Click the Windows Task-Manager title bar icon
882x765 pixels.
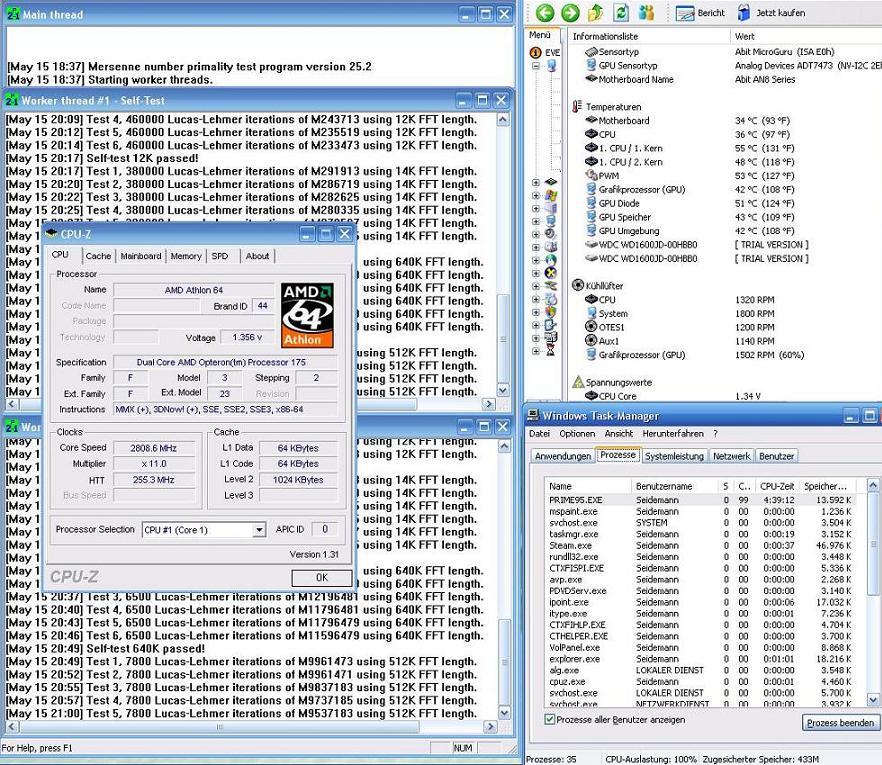(x=532, y=415)
